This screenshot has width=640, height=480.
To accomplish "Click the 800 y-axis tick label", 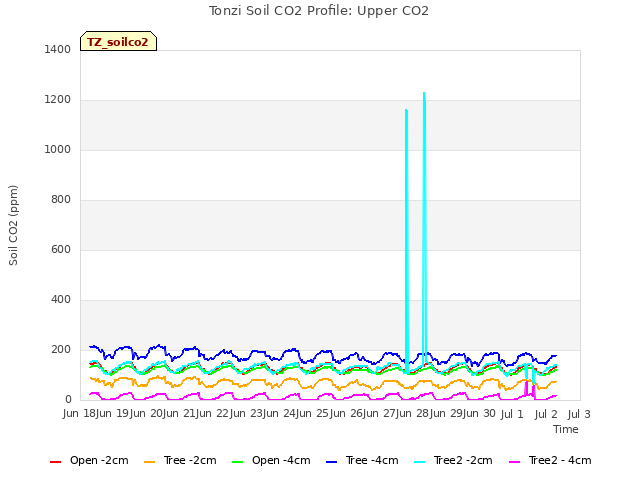I will point(61,200).
